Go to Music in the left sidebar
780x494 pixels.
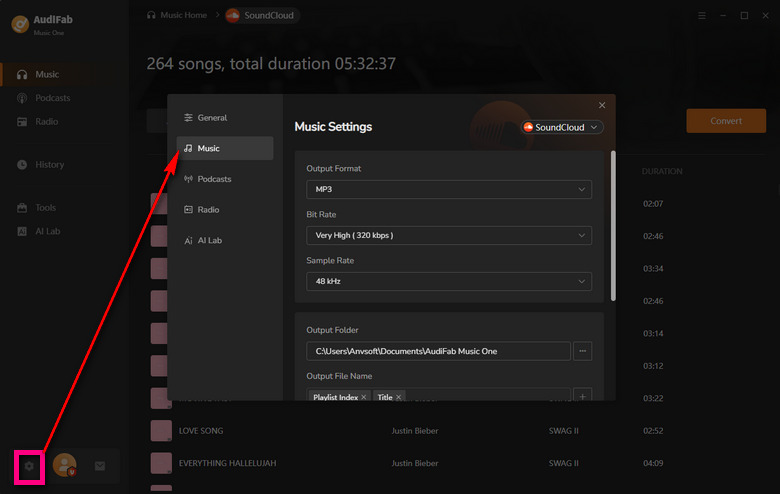(46, 74)
